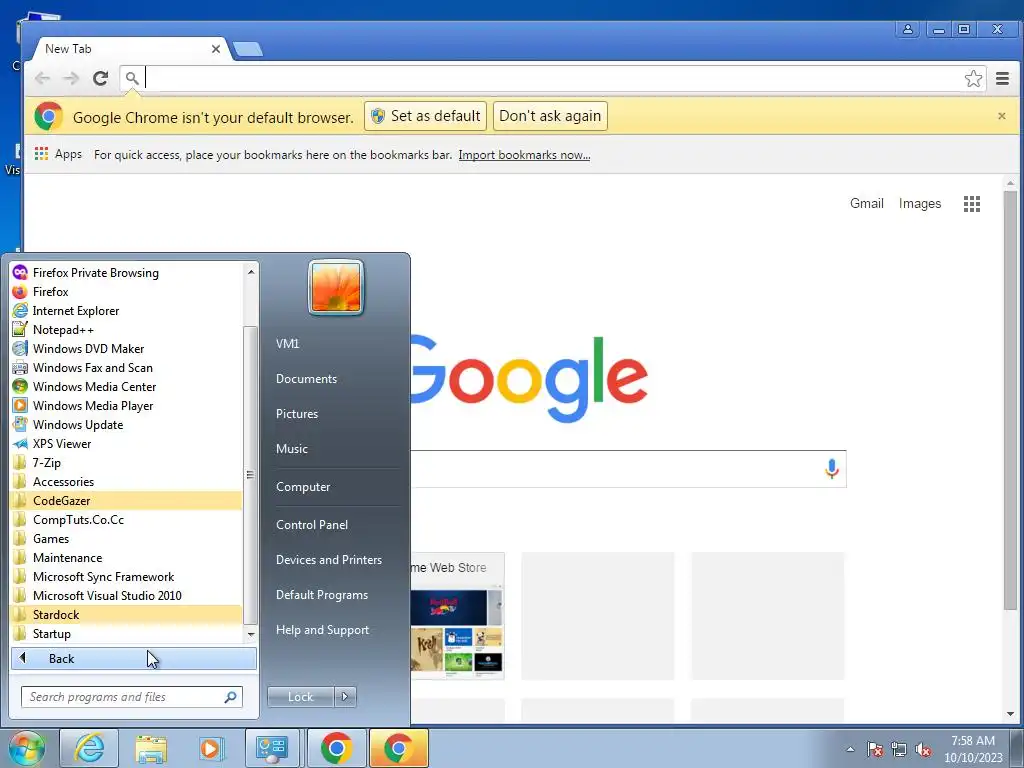The height and width of the screenshot is (768, 1024).
Task: Click Chrome's forward navigation arrow
Action: click(x=71, y=78)
